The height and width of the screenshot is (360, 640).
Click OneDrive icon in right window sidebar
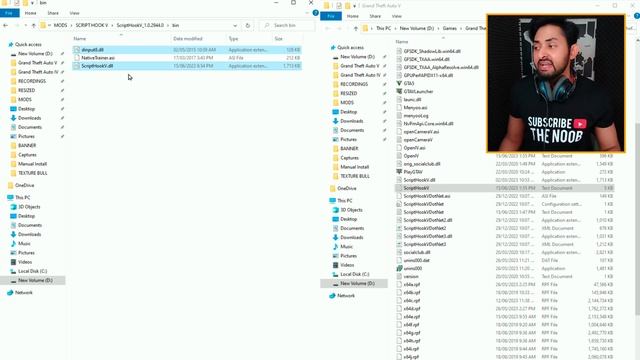[332, 189]
